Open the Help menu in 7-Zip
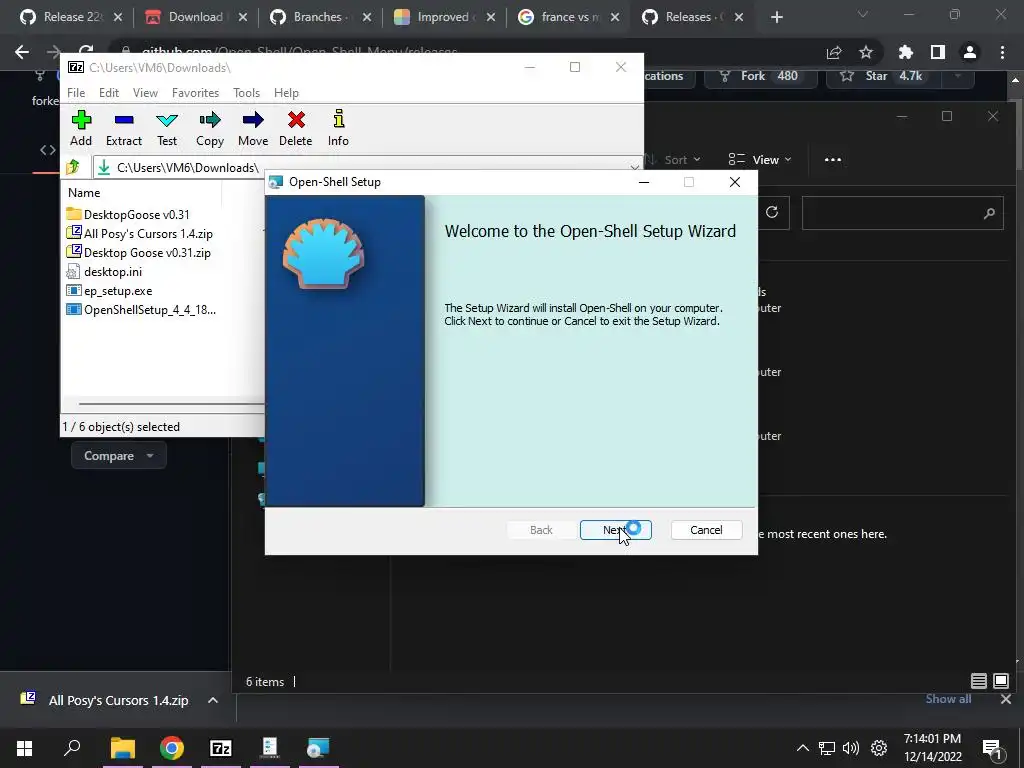 [x=286, y=93]
